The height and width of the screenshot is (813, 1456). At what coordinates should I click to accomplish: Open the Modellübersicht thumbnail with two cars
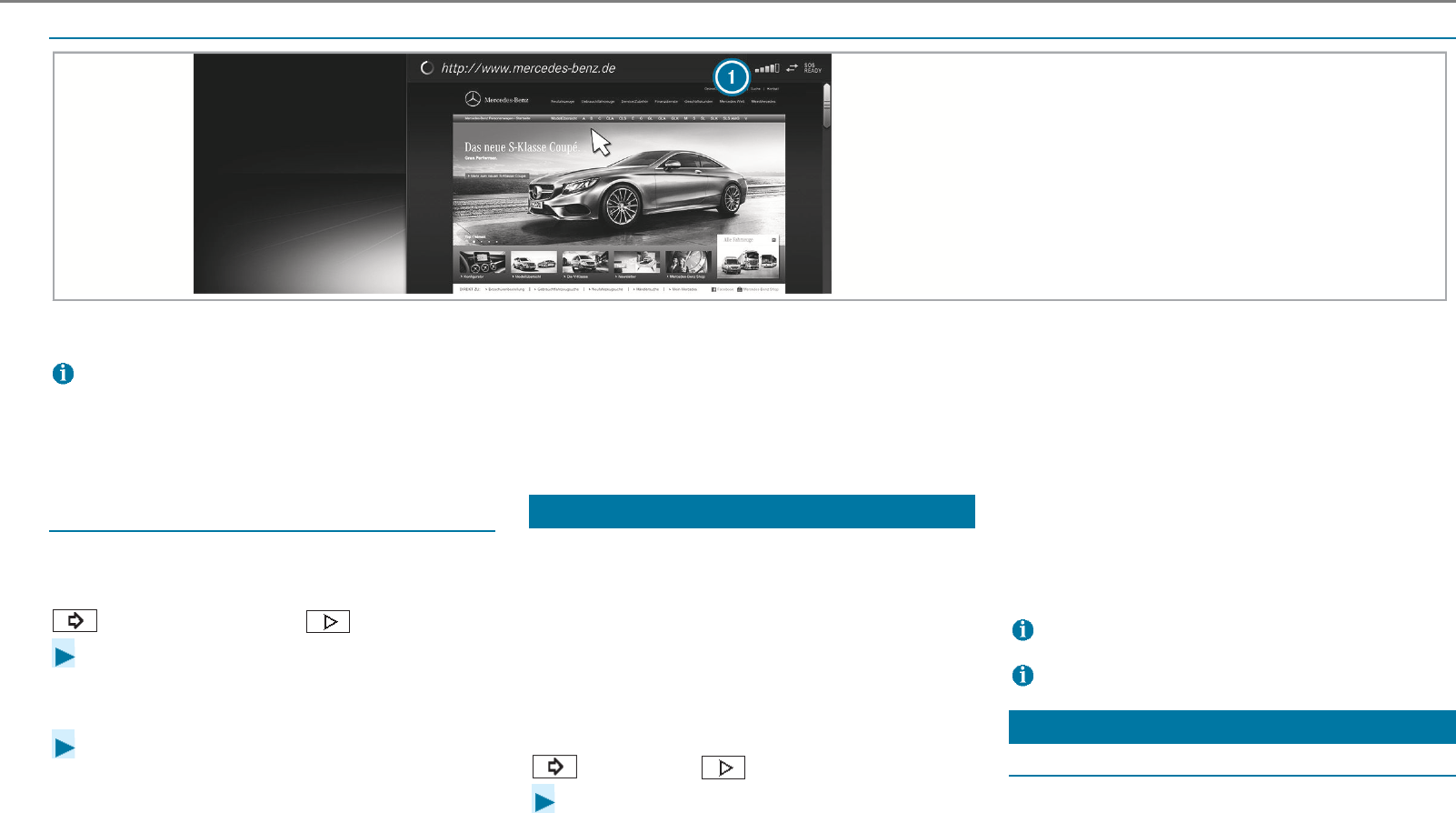pos(534,260)
